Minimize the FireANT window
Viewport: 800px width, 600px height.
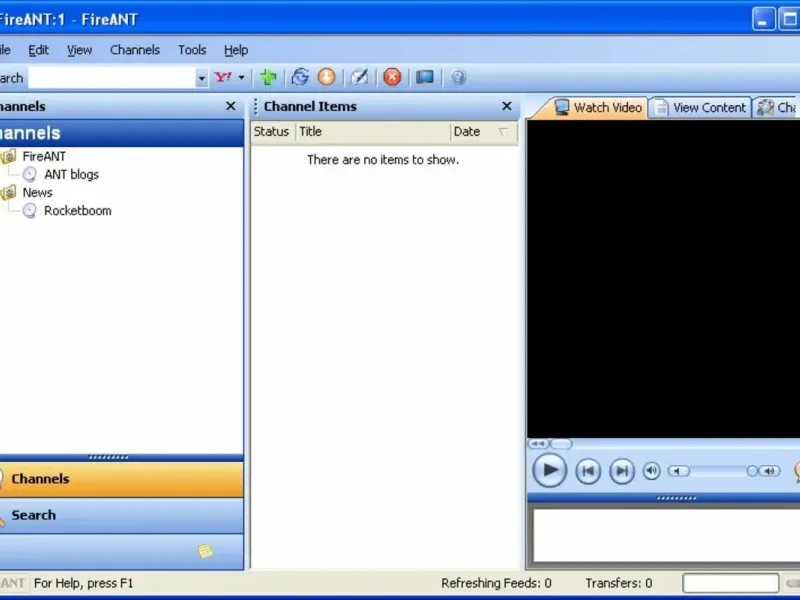[x=764, y=19]
